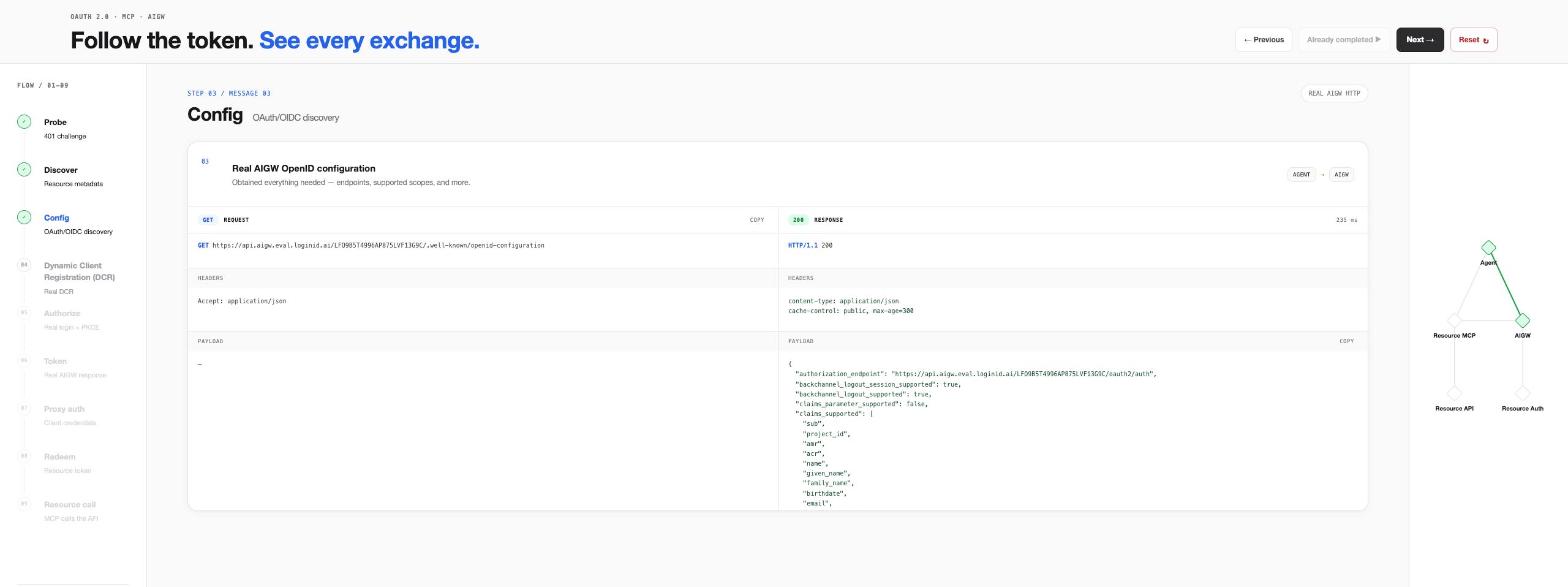Copy the GET request
This screenshot has height=587, width=1568.
pos(757,220)
